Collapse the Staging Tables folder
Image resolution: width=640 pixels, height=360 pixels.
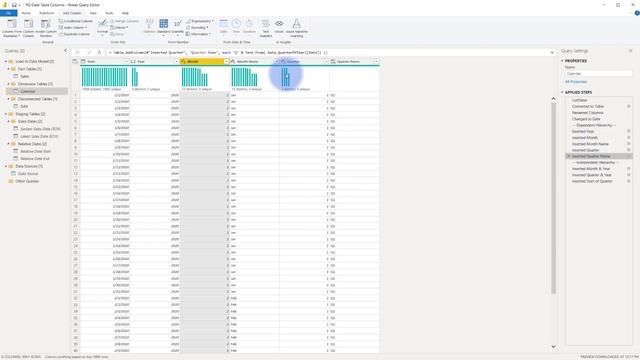pyautogui.click(x=6, y=114)
